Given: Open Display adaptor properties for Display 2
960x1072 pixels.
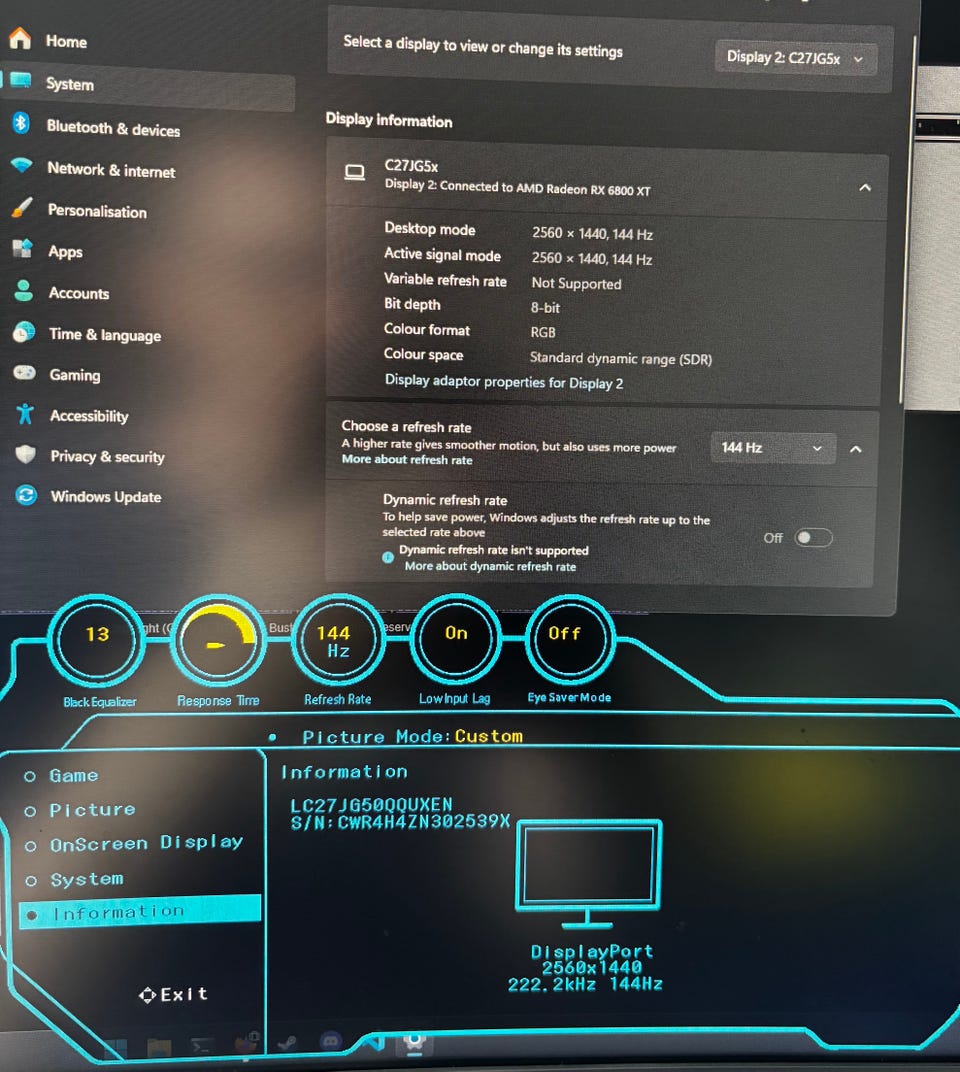Looking at the screenshot, I should click(504, 382).
